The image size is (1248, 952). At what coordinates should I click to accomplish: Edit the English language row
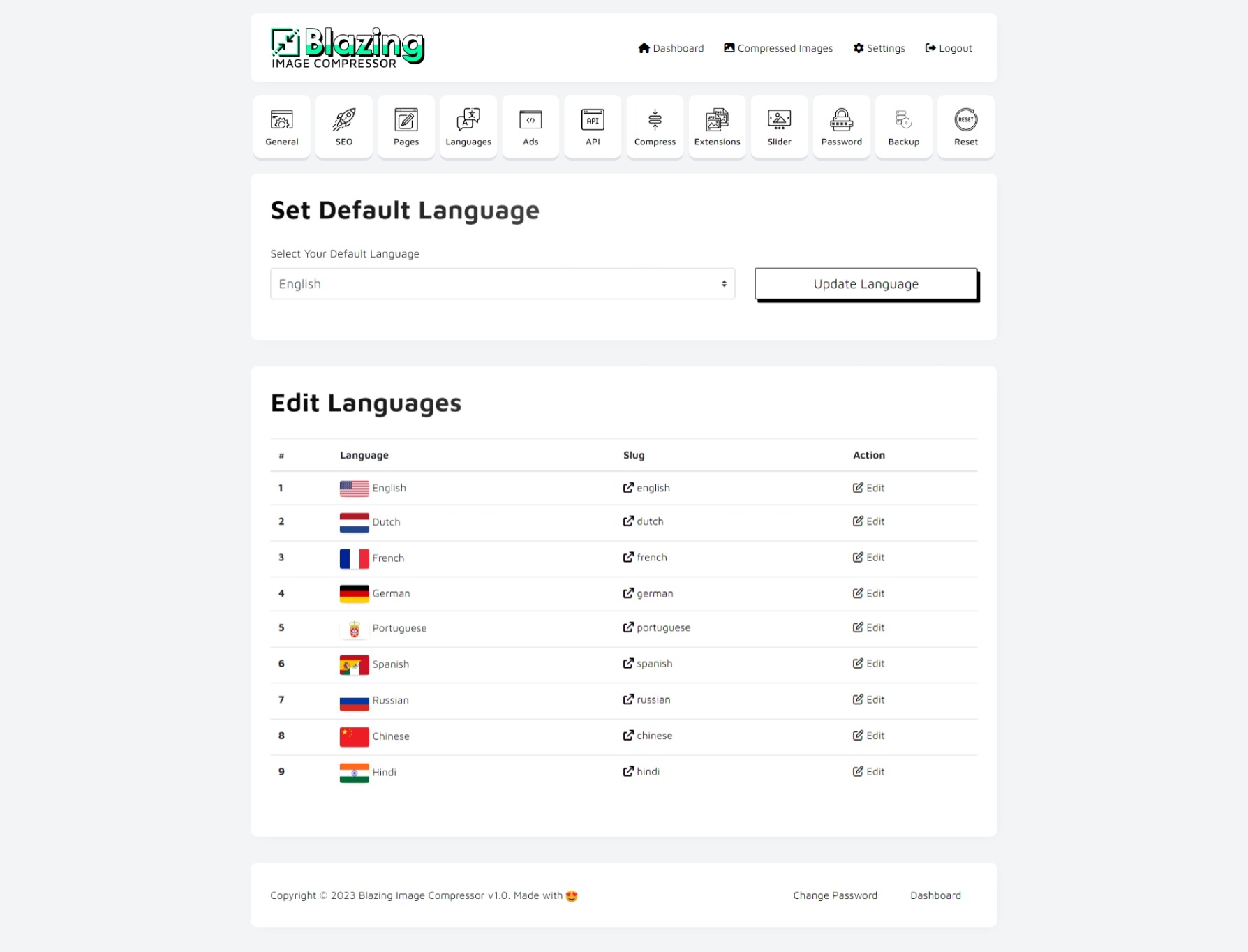click(868, 488)
